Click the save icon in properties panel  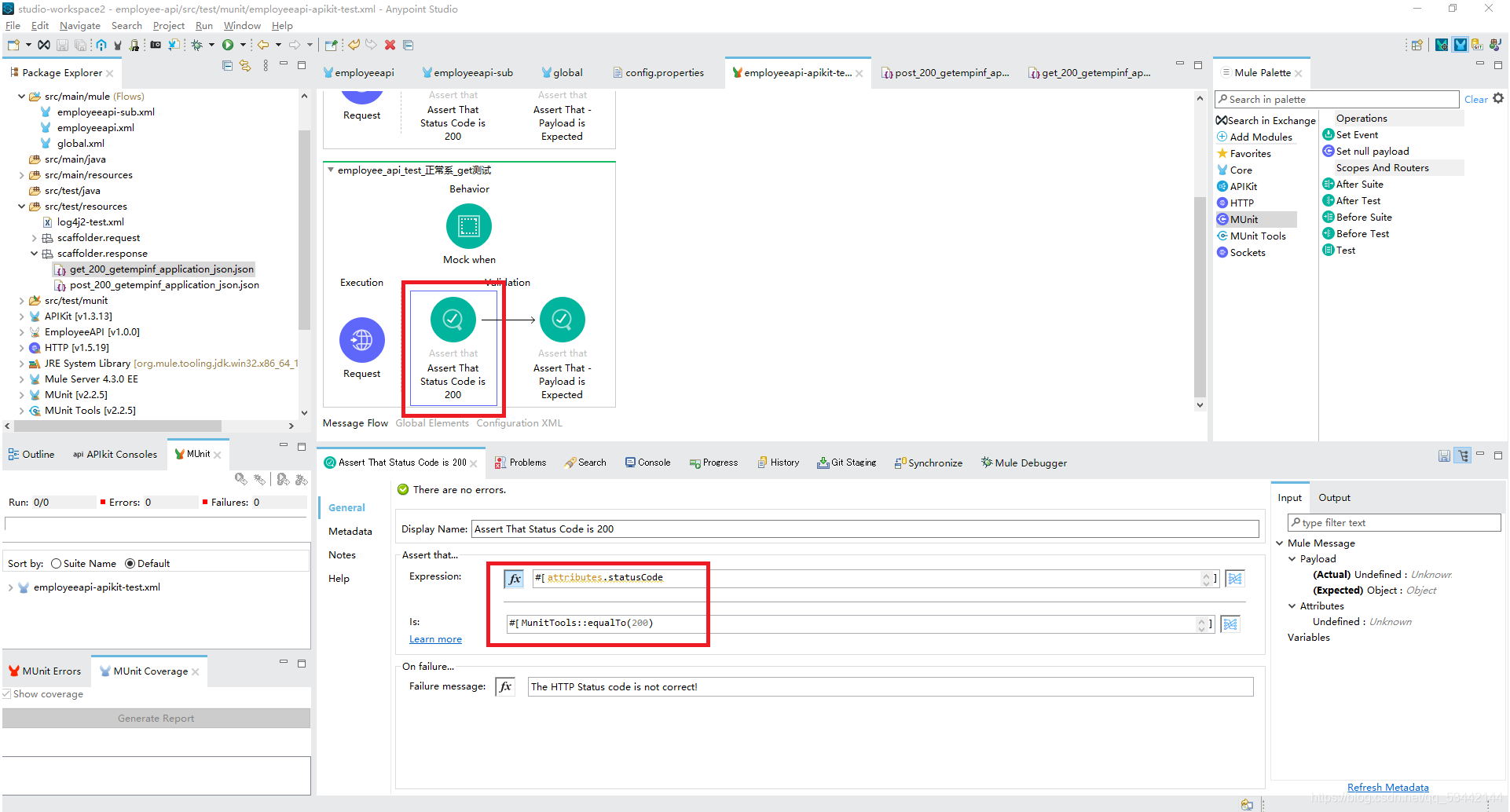tap(1444, 455)
